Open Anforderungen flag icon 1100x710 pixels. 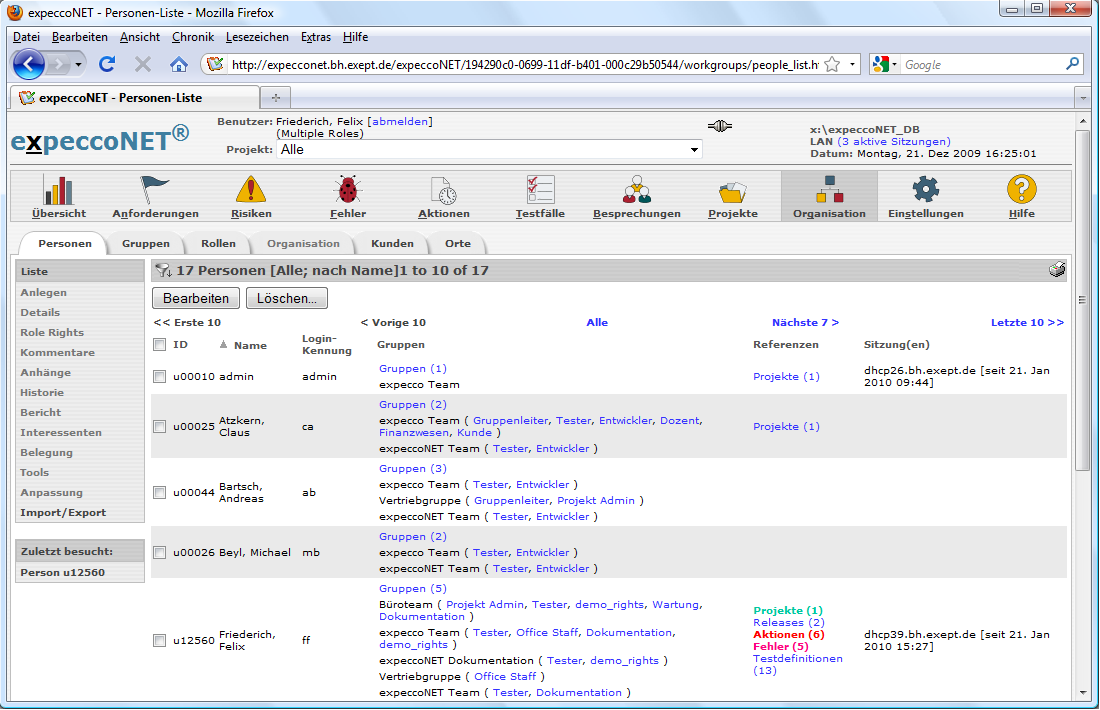[x=155, y=190]
